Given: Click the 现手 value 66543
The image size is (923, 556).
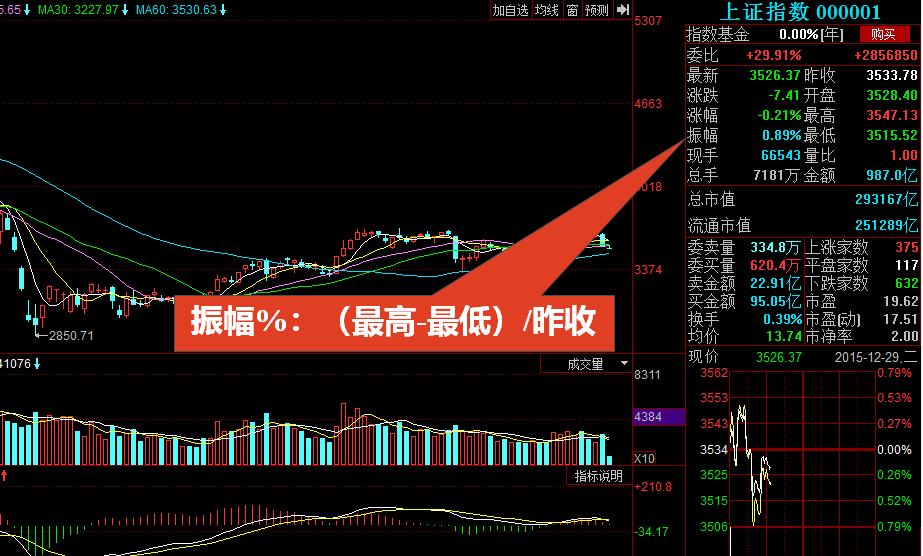Looking at the screenshot, I should 781,155.
